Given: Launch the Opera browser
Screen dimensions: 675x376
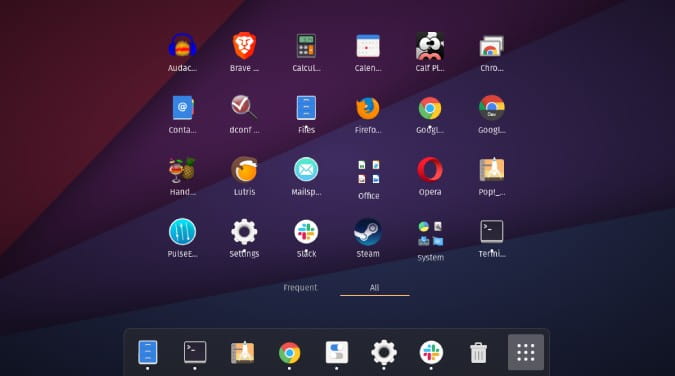Looking at the screenshot, I should [x=430, y=170].
